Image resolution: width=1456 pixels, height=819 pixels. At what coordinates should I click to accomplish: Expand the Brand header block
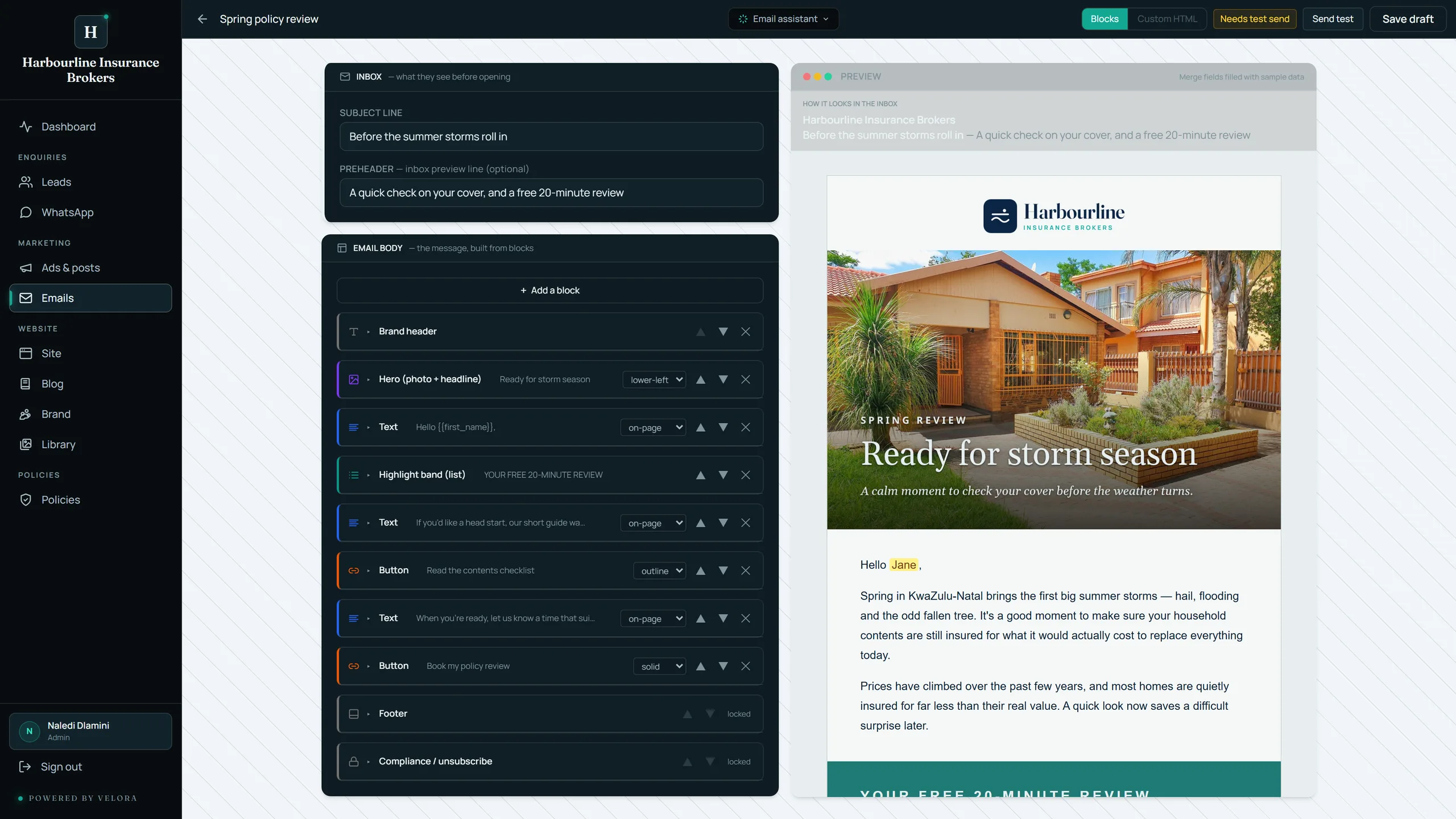(369, 332)
